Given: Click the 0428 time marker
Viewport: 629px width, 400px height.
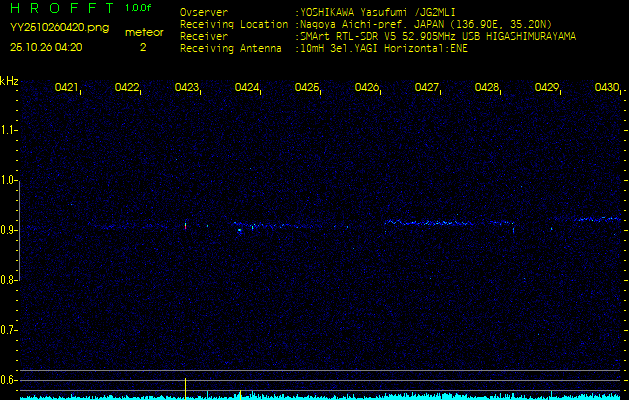Looking at the screenshot, I should (487, 88).
